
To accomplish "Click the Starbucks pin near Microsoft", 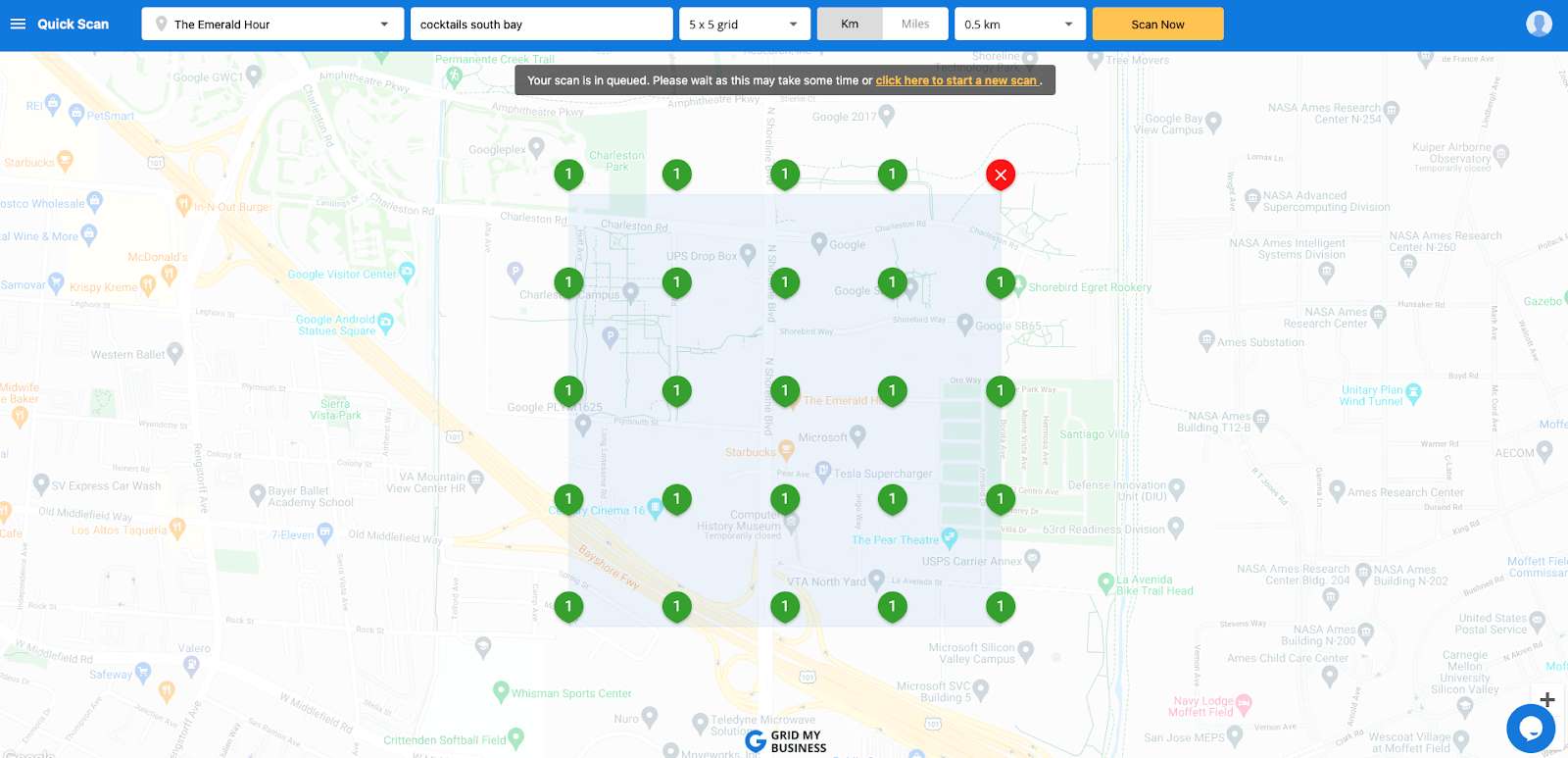I will [x=785, y=450].
